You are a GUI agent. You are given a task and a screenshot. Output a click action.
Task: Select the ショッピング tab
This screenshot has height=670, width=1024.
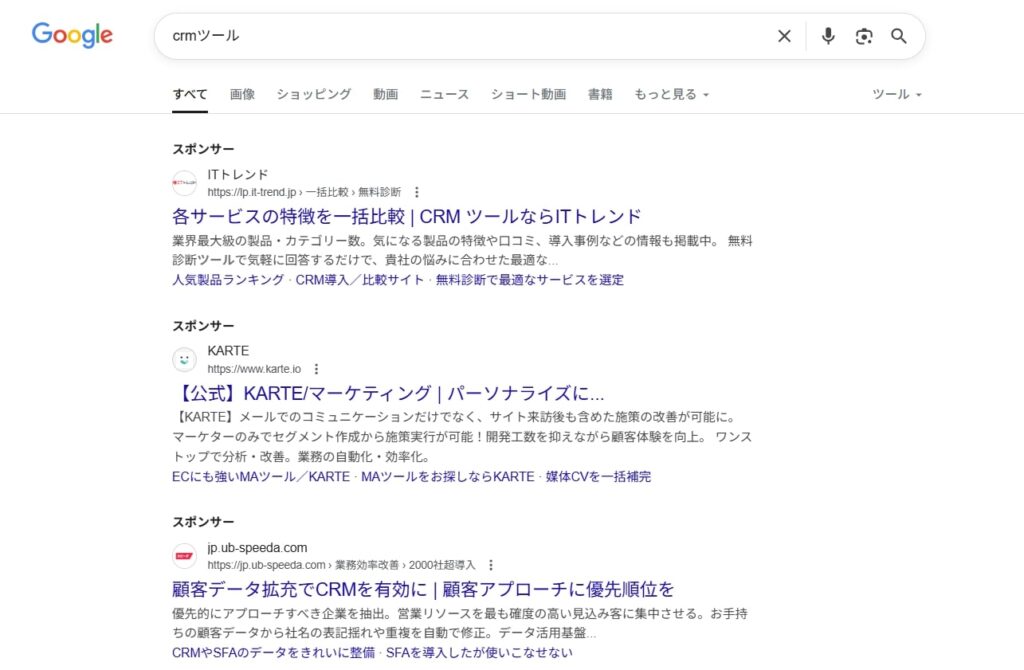(x=314, y=94)
